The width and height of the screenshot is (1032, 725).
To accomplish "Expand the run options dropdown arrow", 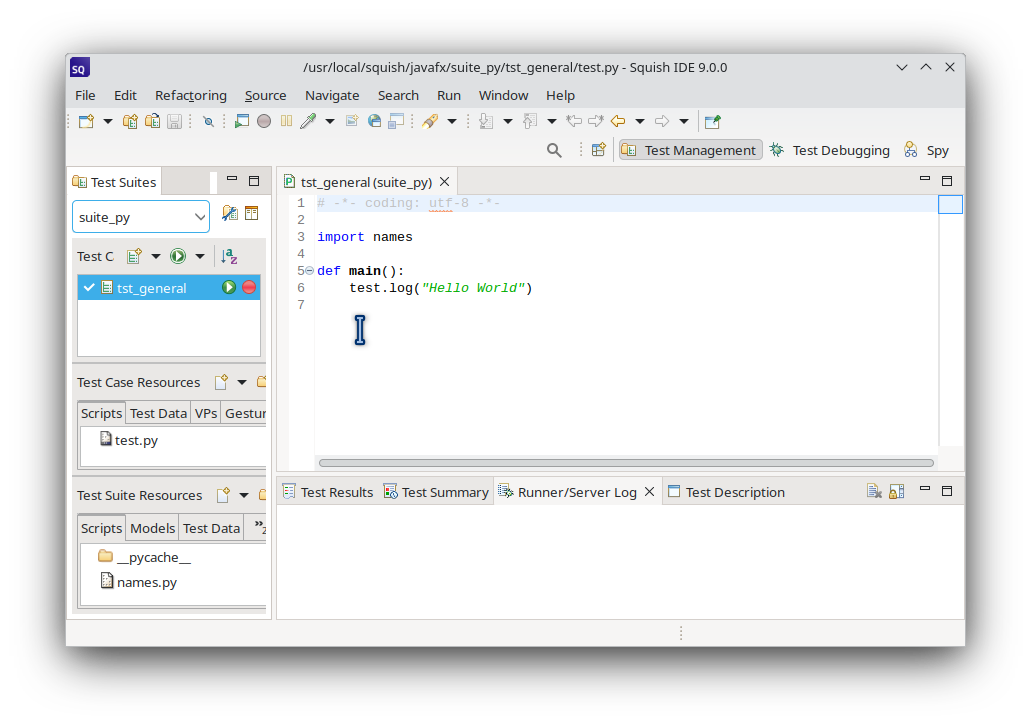I will coord(199,256).
